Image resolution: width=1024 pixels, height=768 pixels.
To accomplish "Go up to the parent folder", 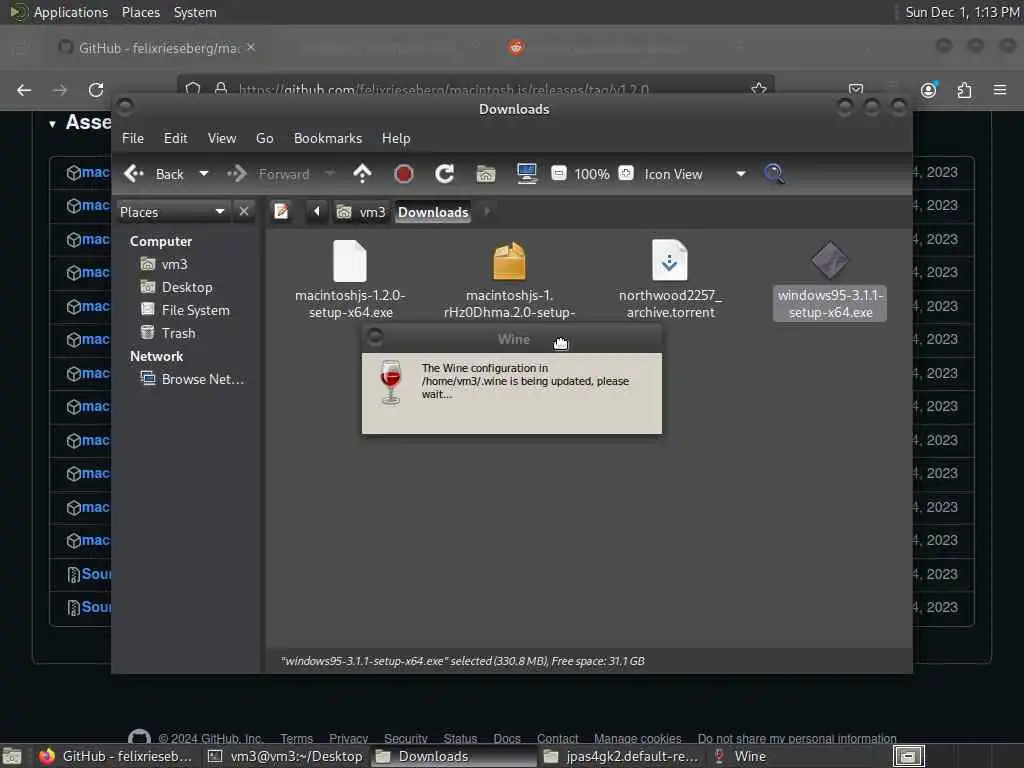I will point(362,174).
